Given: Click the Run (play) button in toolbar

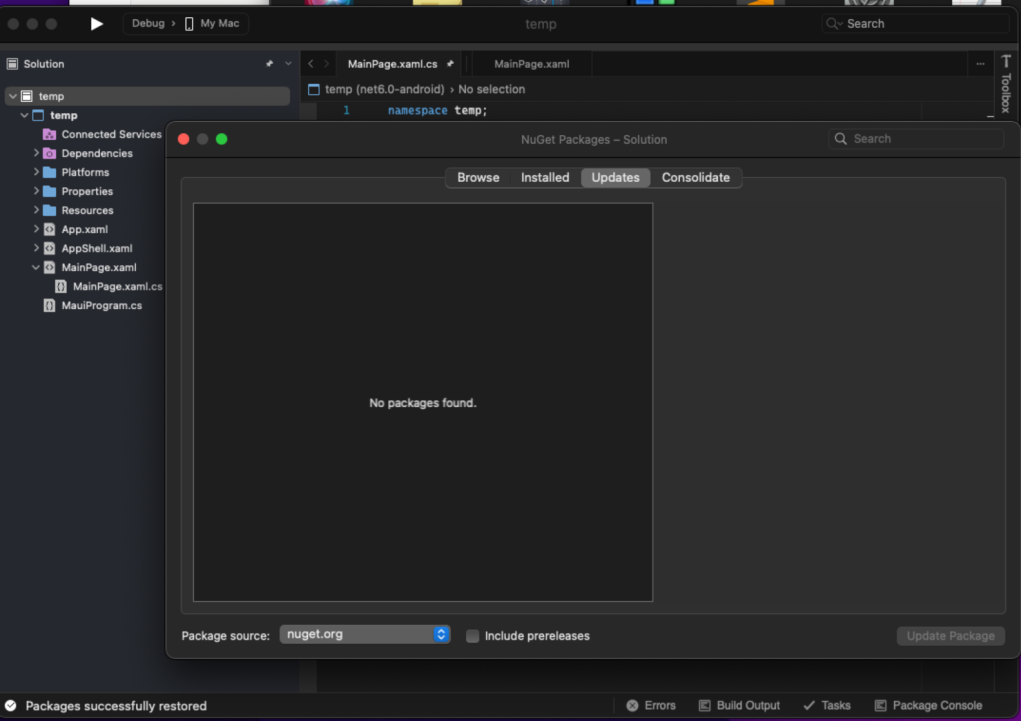Looking at the screenshot, I should pyautogui.click(x=97, y=23).
